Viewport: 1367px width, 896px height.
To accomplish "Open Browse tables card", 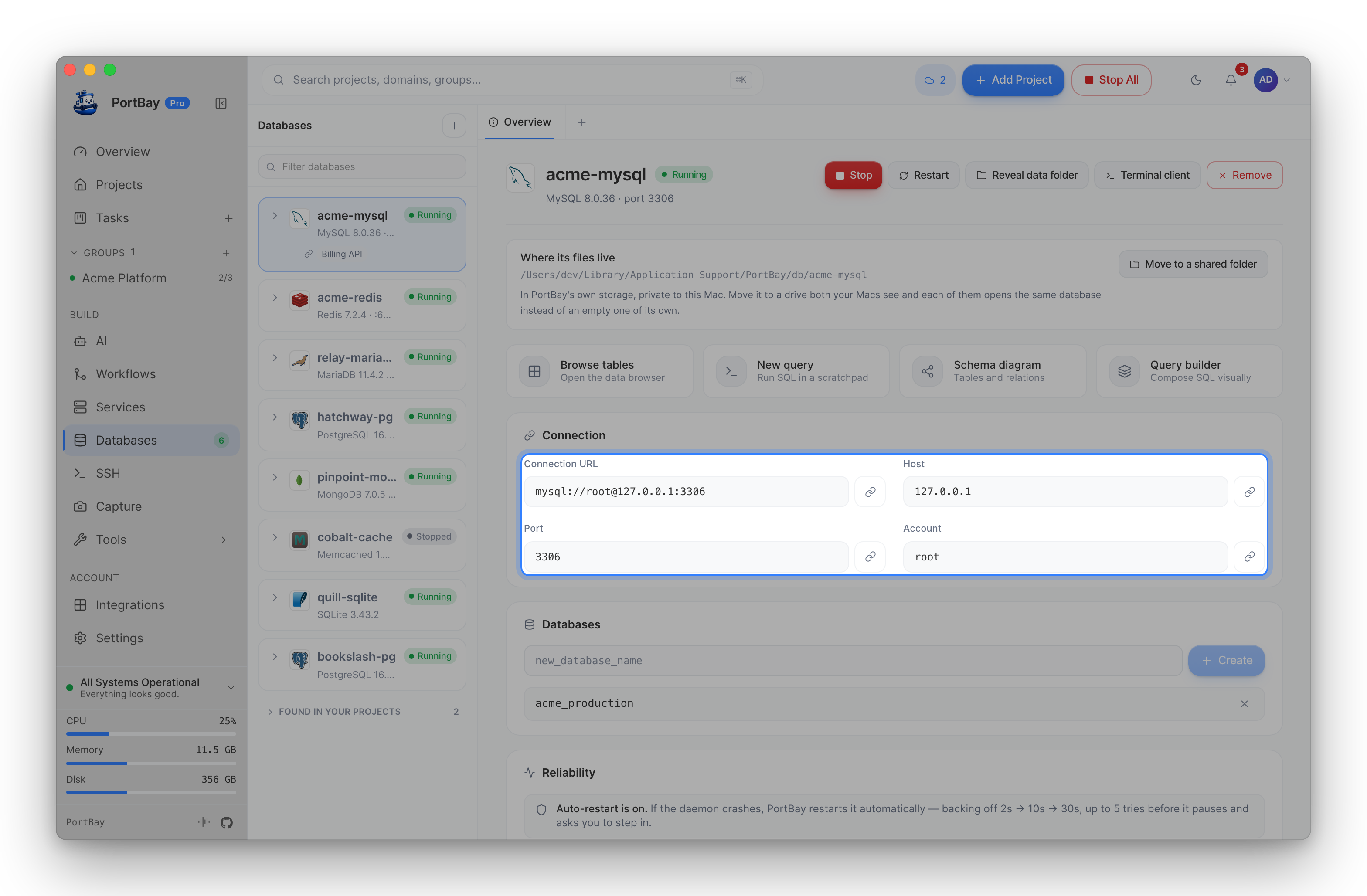I will coord(599,371).
